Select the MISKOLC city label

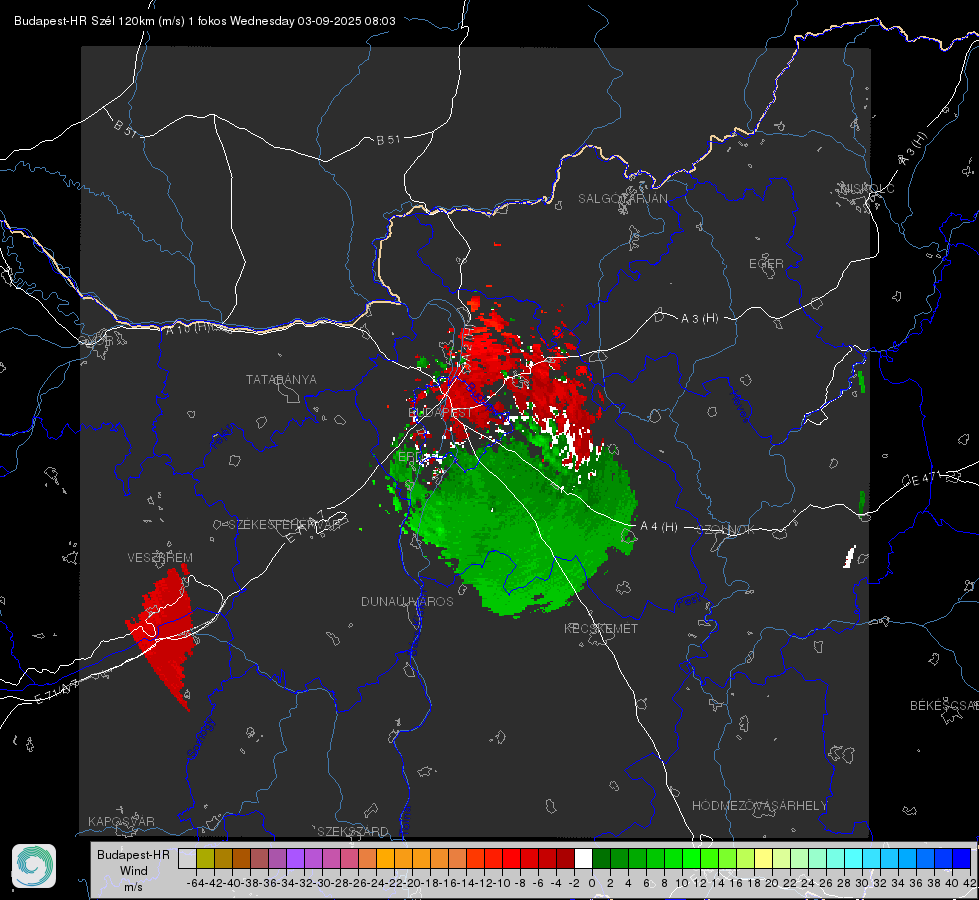867,188
